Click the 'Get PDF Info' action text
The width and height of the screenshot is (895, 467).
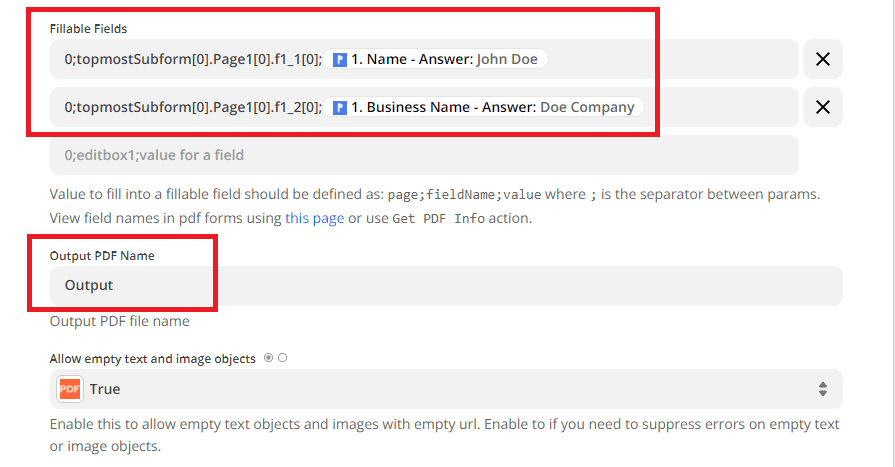[438, 218]
